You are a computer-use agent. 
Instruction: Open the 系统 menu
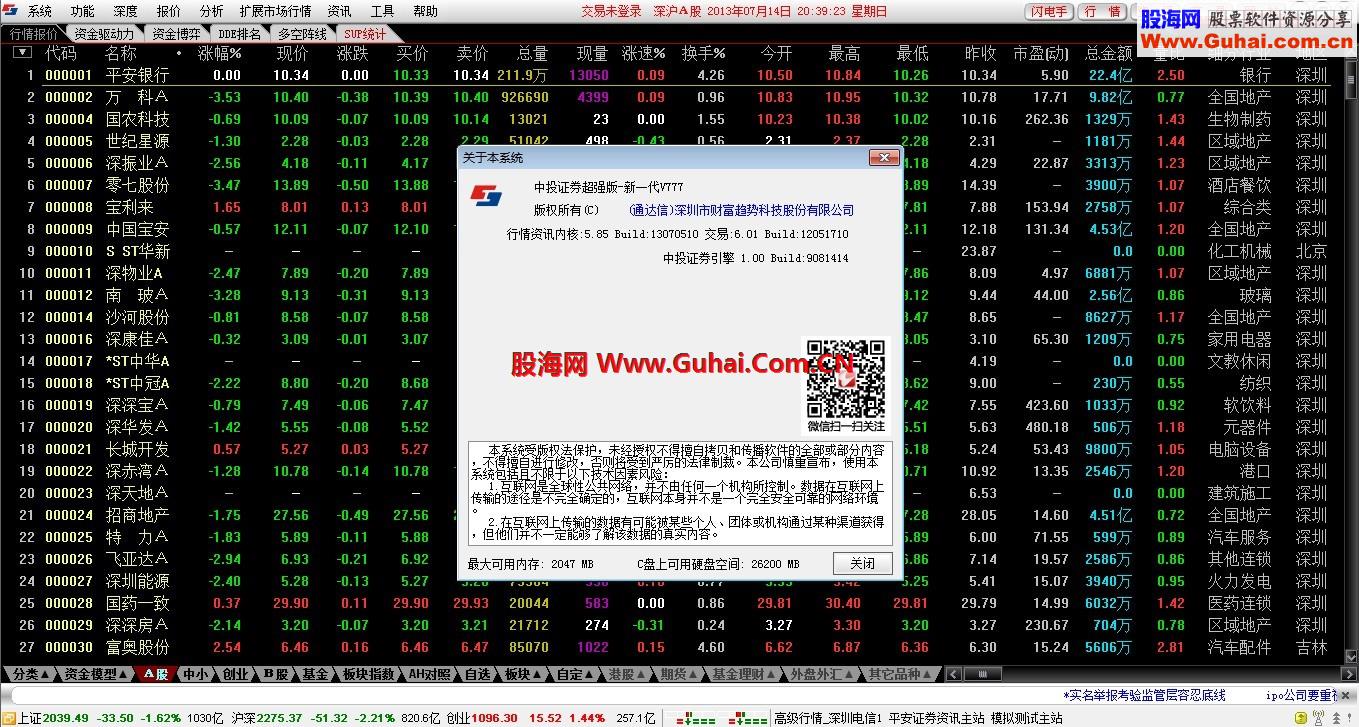click(x=40, y=11)
